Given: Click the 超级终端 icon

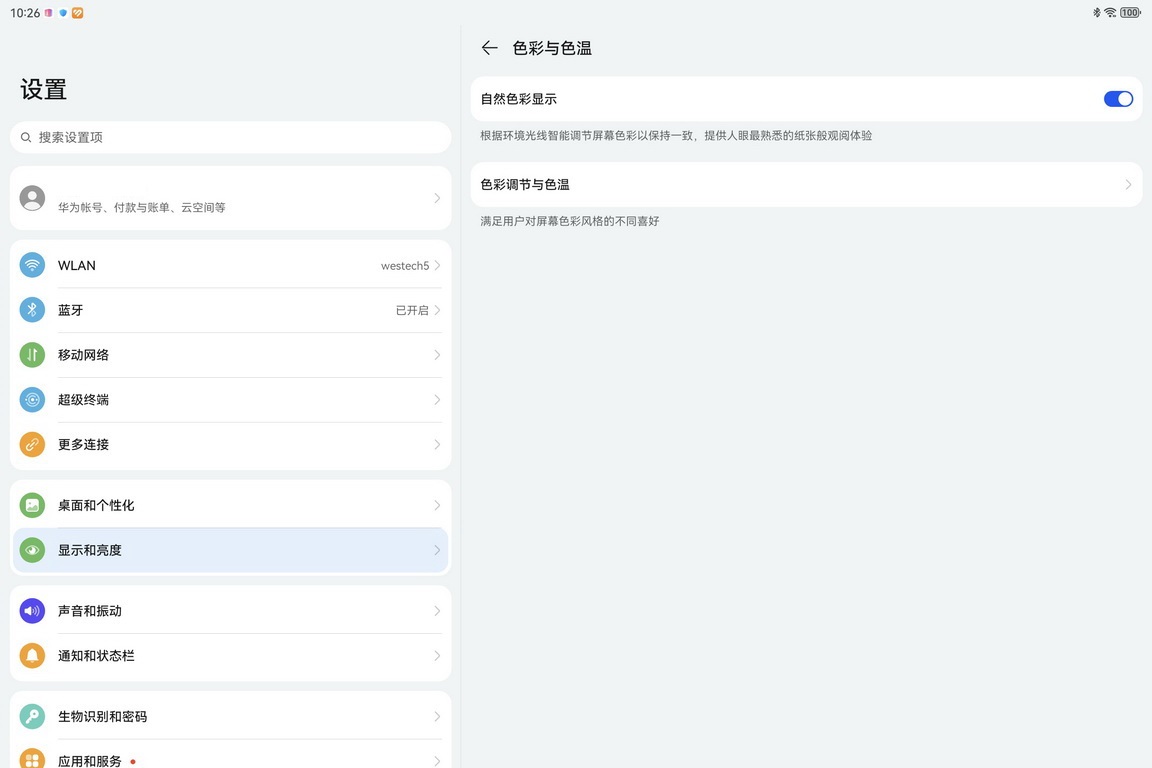Looking at the screenshot, I should tap(32, 400).
